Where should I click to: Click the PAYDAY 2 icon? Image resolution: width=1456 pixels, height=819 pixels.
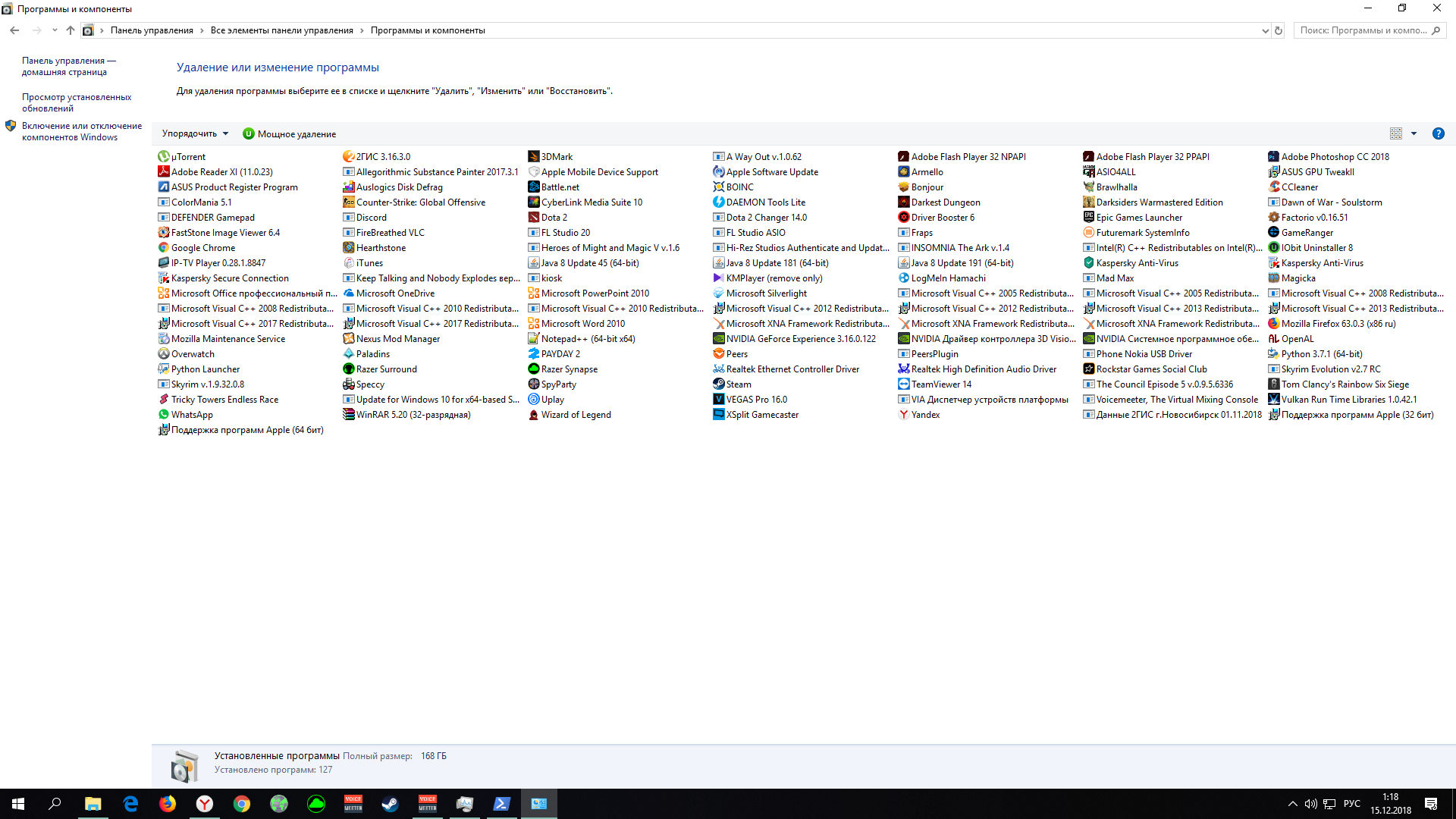coord(533,354)
